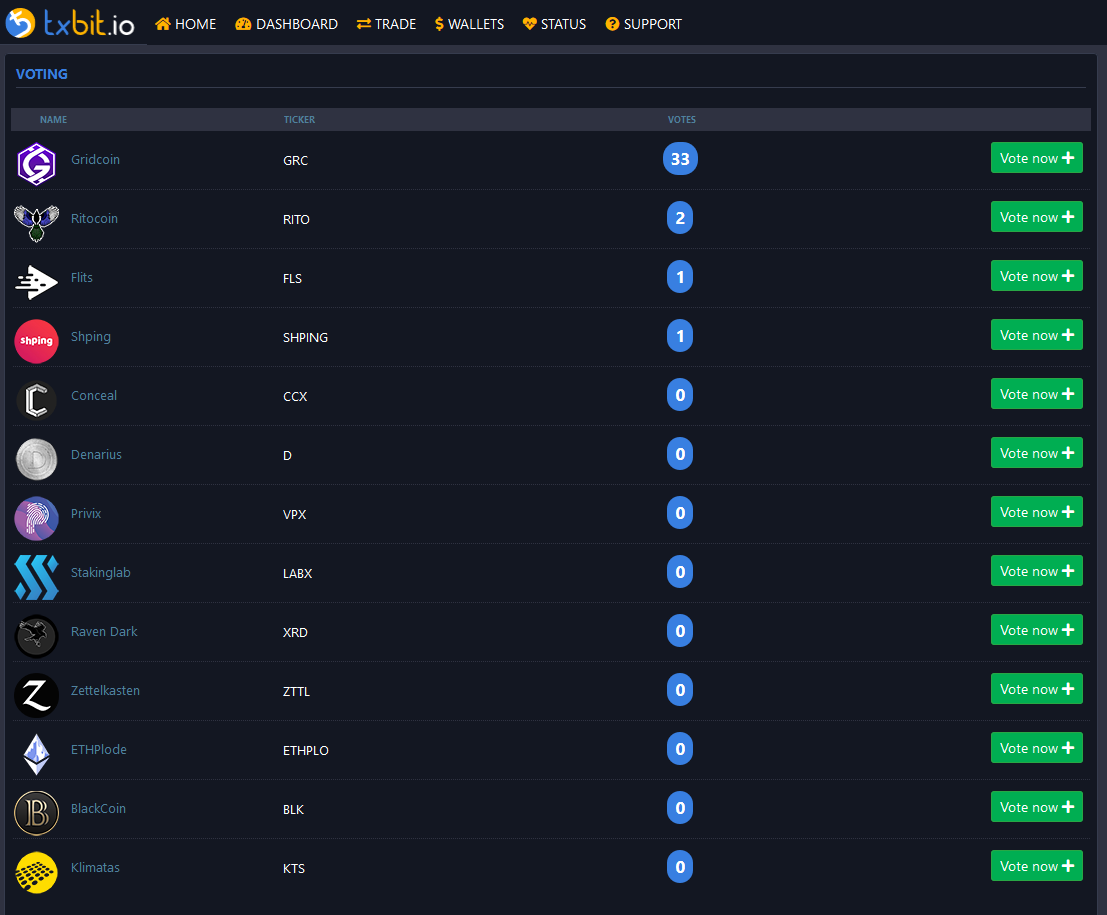This screenshot has width=1107, height=915.
Task: Open the WALLETS page
Action: coord(469,24)
